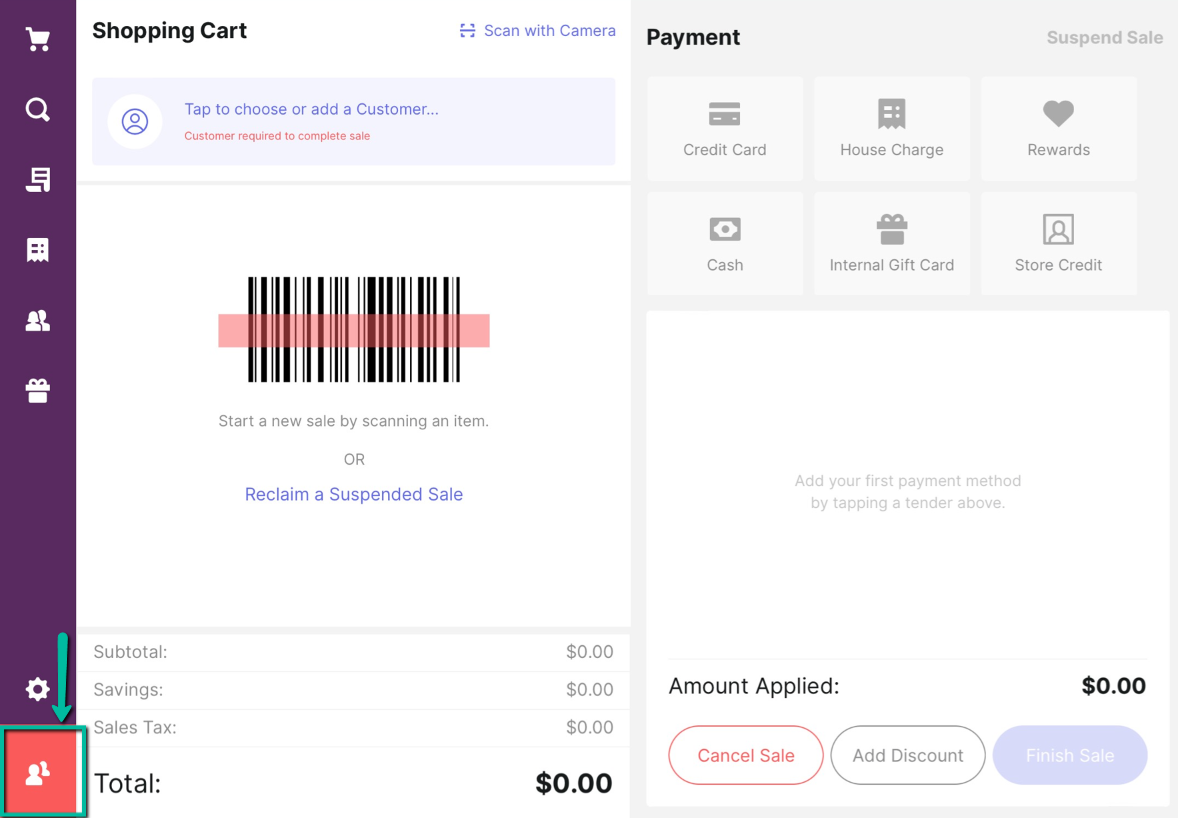Click the Payment heading

pos(693,38)
